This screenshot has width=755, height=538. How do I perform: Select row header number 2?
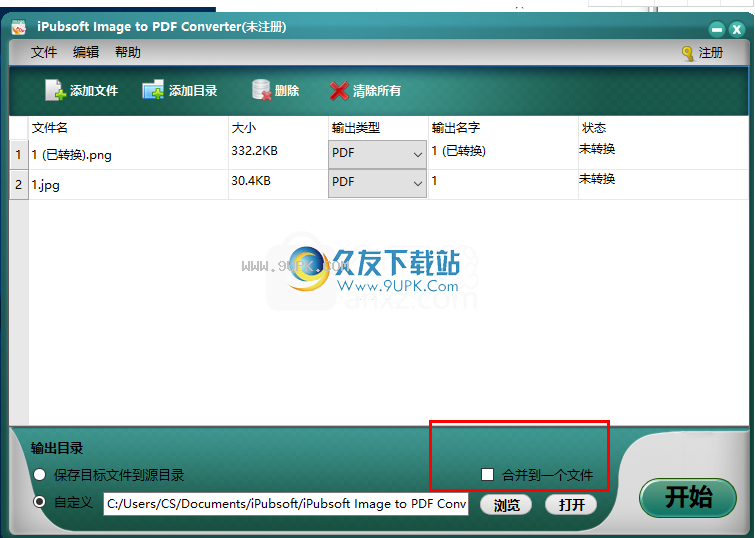19,184
